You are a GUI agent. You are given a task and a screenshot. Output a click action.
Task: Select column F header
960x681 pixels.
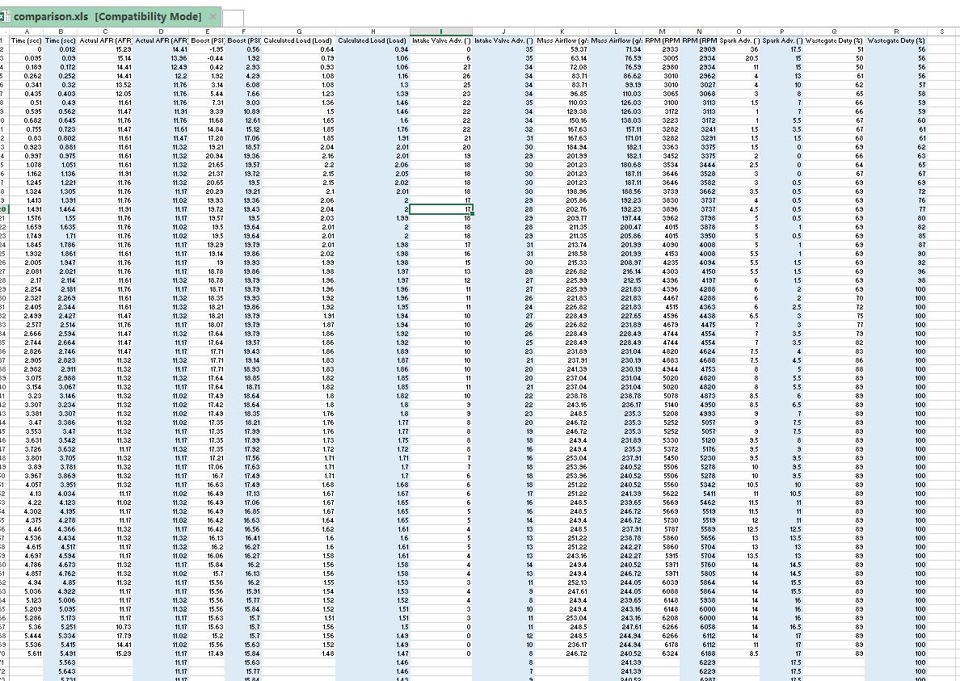[244, 31]
